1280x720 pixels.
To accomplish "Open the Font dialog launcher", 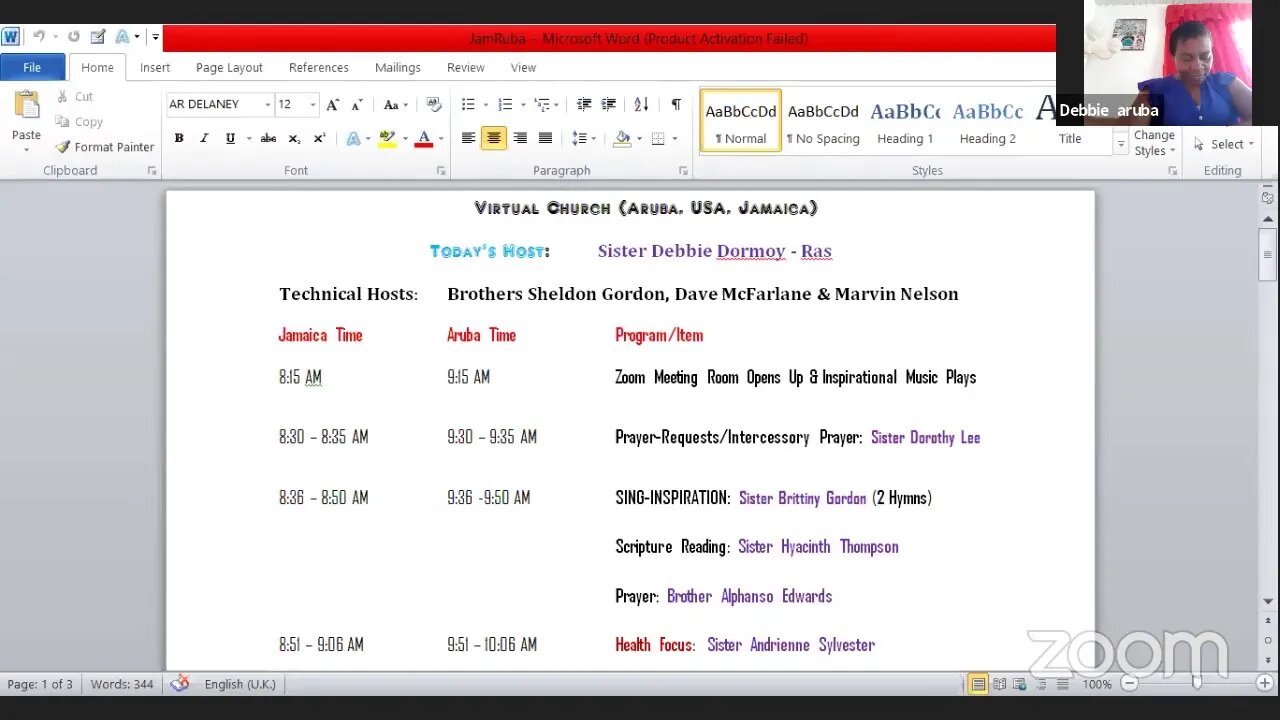I will click(x=441, y=171).
